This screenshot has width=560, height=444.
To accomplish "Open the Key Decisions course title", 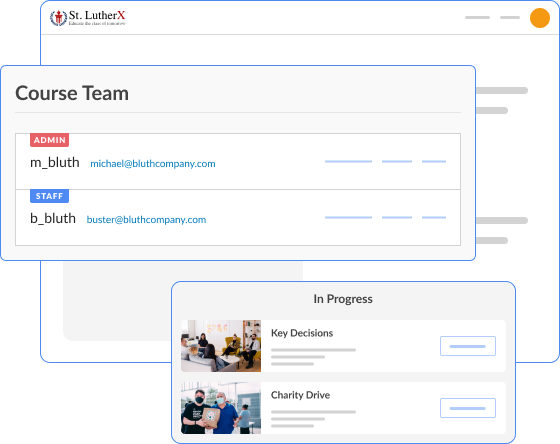I will pos(302,333).
